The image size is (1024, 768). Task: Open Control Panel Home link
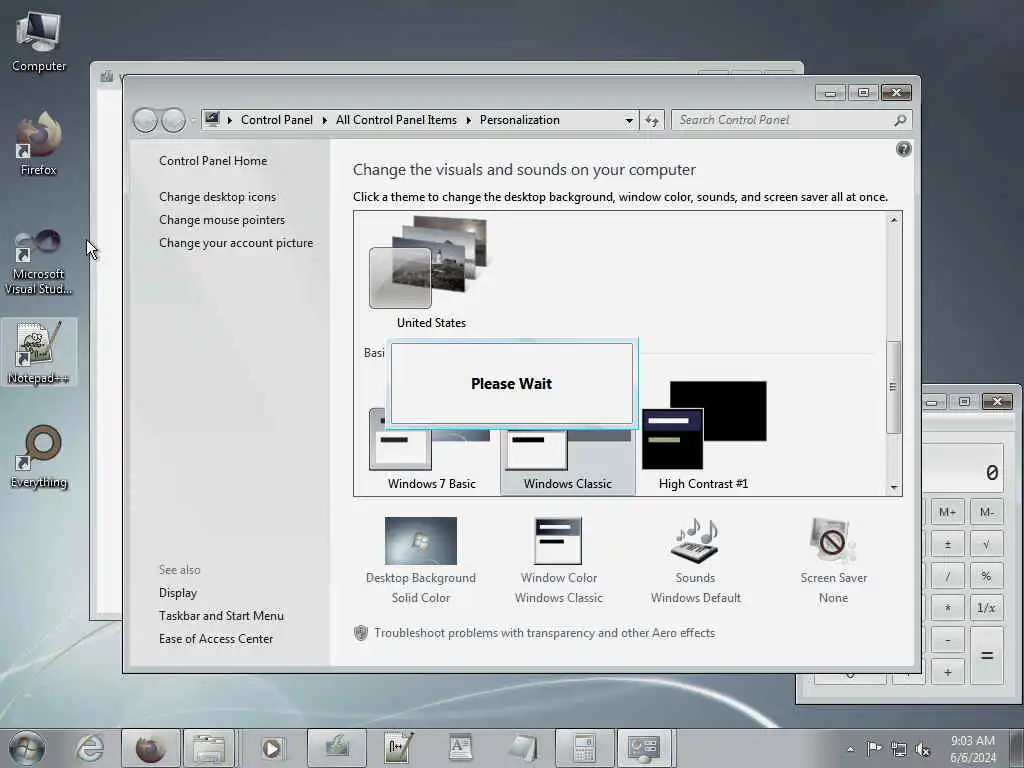(213, 161)
